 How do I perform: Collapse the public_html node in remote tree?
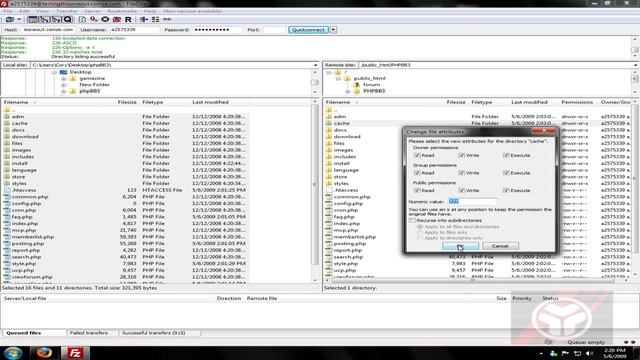click(x=338, y=78)
